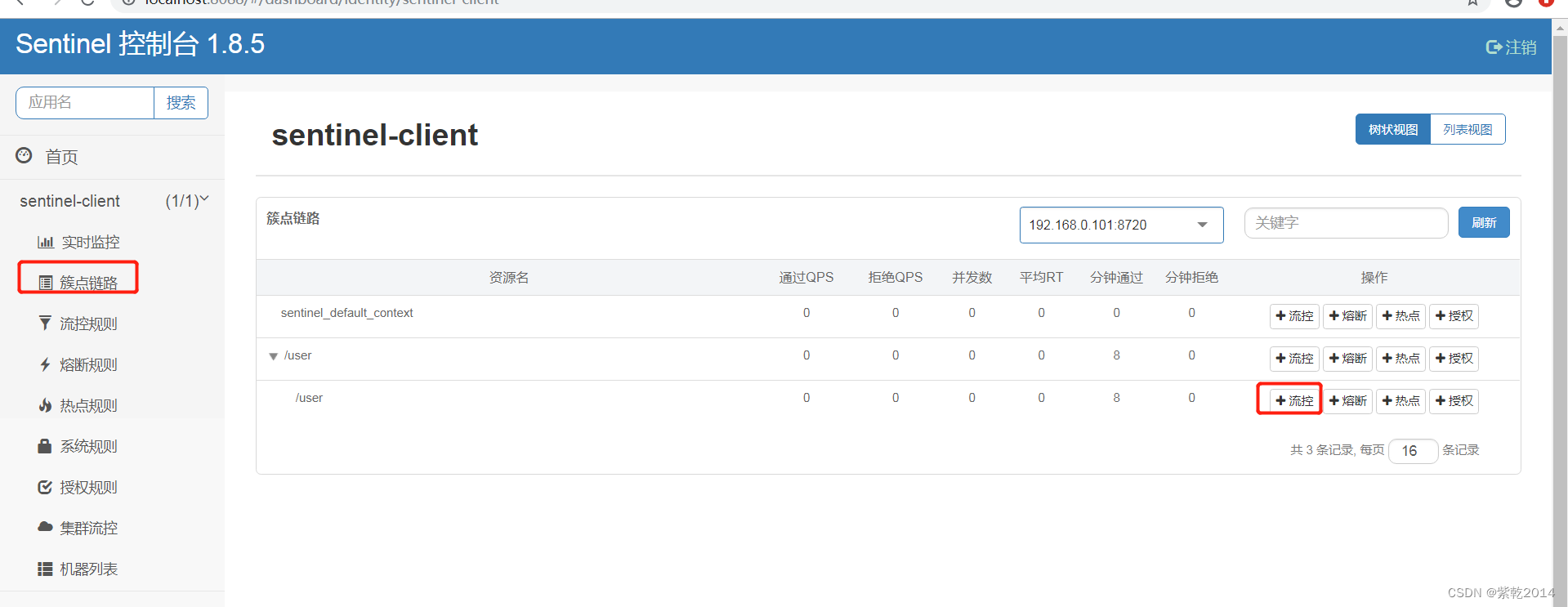Click the 通过QPS column header
This screenshot has height=607, width=1568.
pos(806,278)
